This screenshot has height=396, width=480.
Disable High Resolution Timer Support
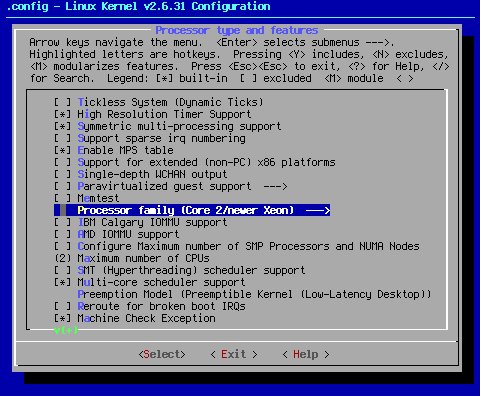[x=63, y=114]
